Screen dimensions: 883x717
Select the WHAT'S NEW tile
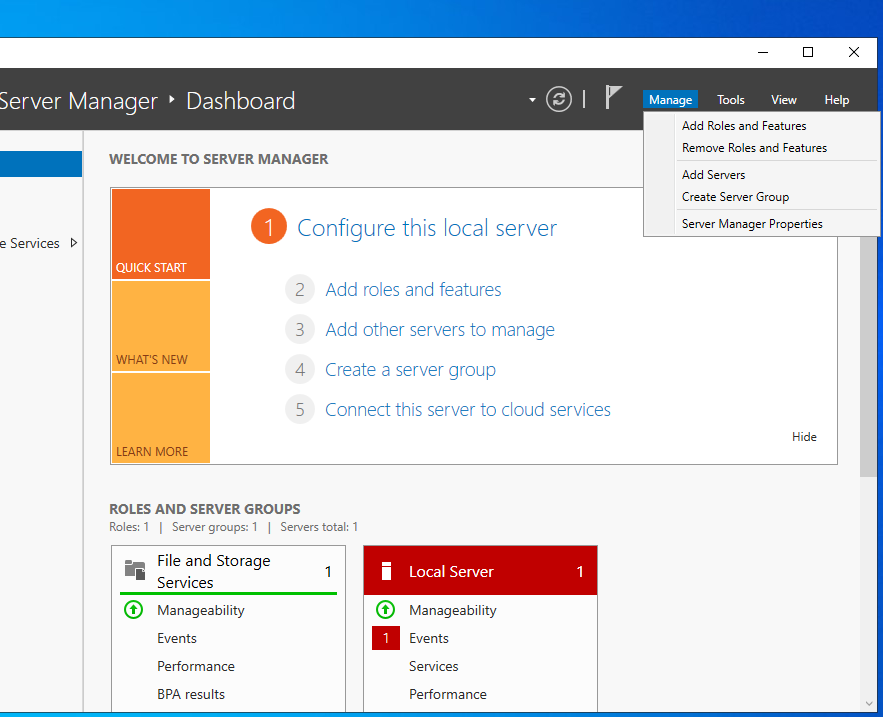point(161,326)
